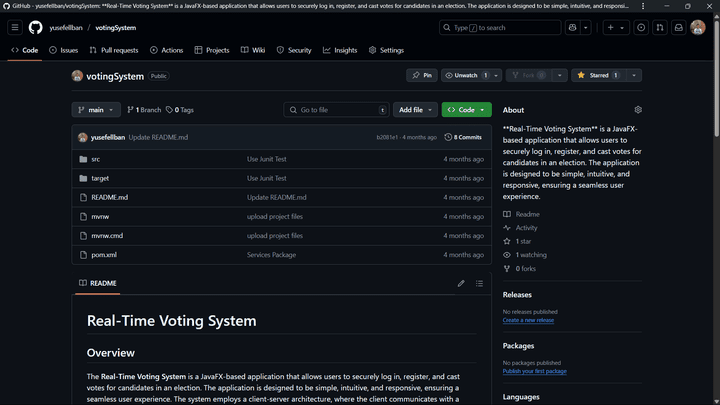View the 0 Tags link

click(180, 110)
